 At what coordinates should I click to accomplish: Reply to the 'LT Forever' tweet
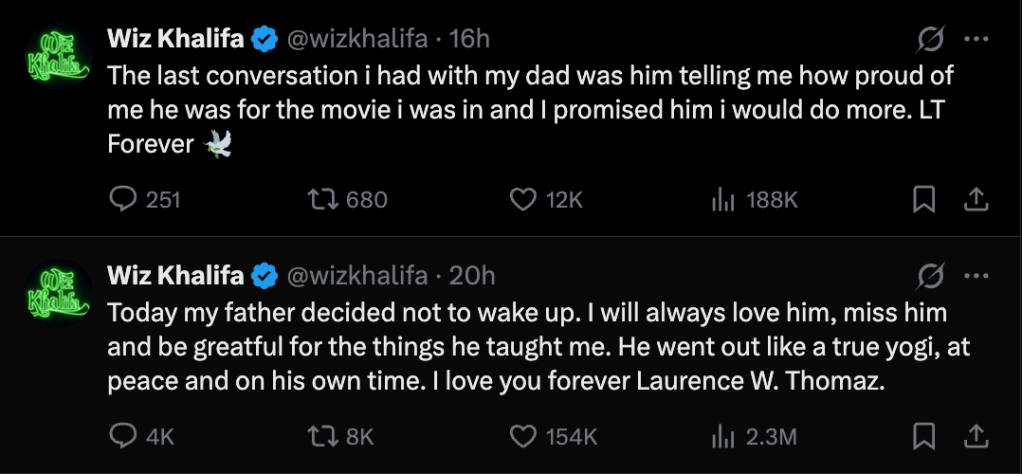click(122, 200)
